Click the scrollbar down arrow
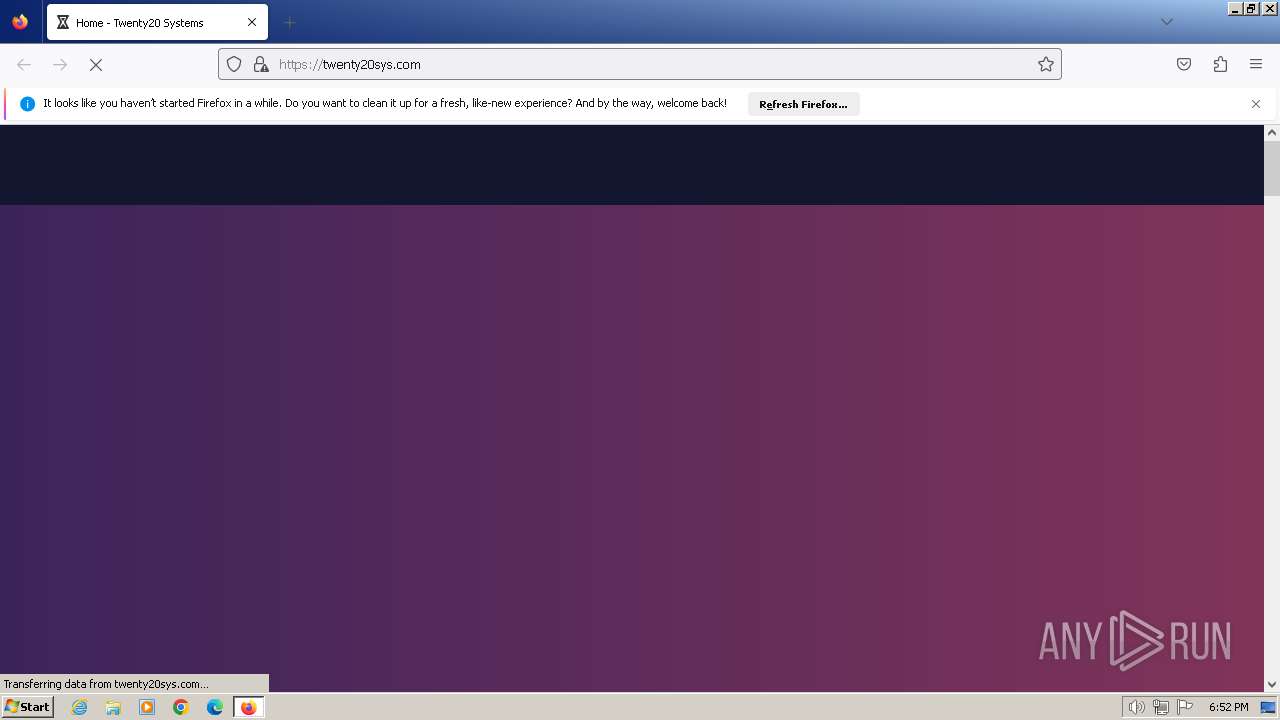The height and width of the screenshot is (720, 1280). coord(1272,685)
